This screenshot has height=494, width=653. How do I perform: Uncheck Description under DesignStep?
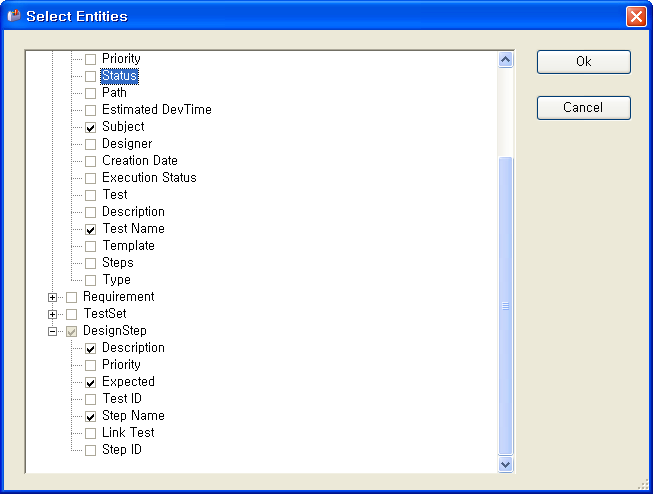click(90, 348)
